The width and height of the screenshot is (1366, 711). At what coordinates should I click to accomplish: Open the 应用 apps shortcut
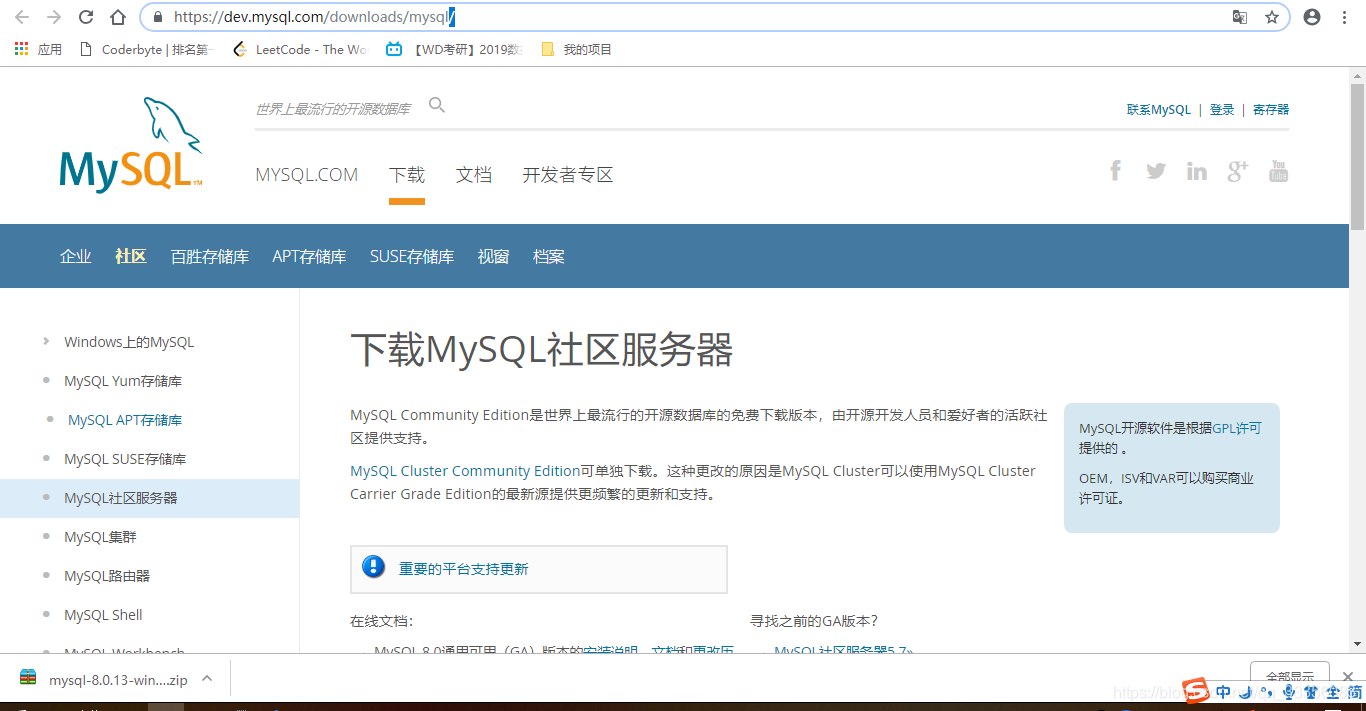(38, 49)
